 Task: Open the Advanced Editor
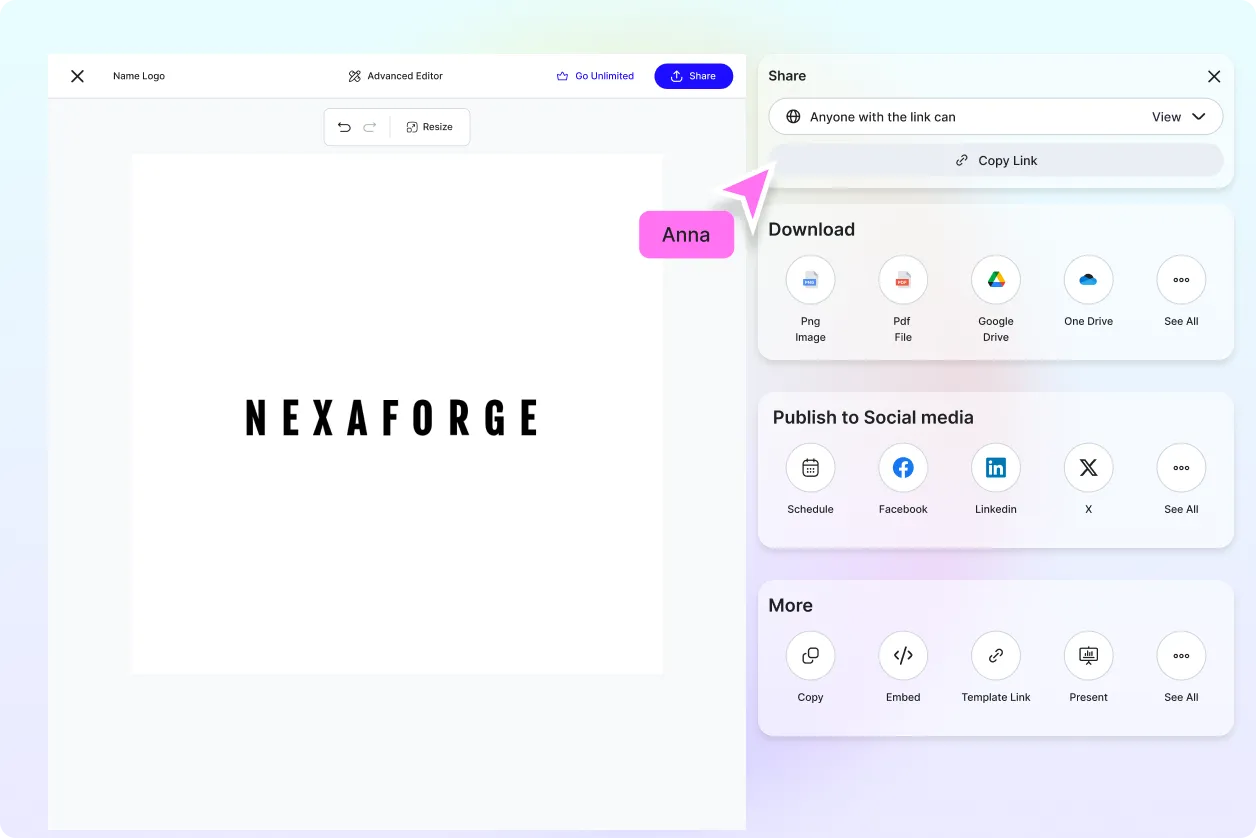(x=395, y=76)
